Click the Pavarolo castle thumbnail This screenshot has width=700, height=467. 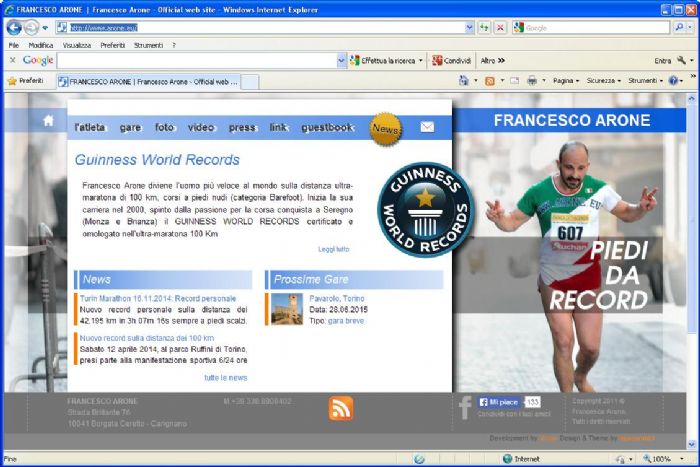pos(287,309)
